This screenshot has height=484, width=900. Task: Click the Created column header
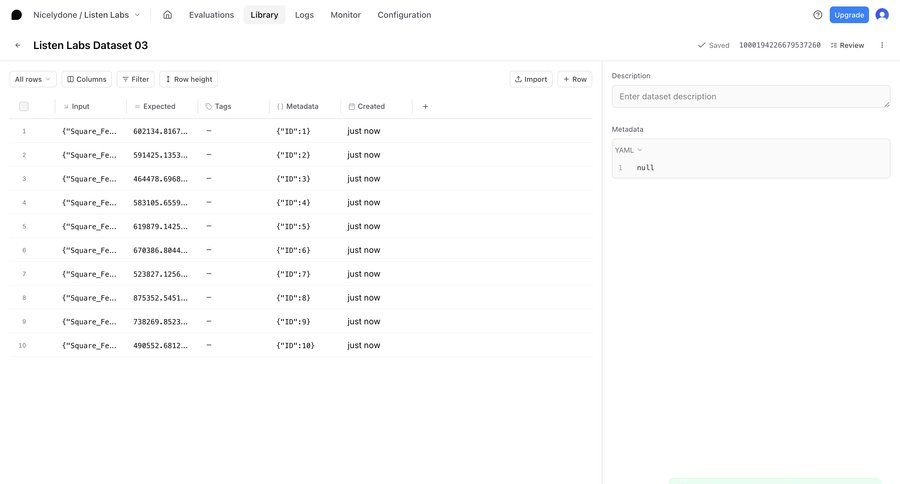[366, 106]
